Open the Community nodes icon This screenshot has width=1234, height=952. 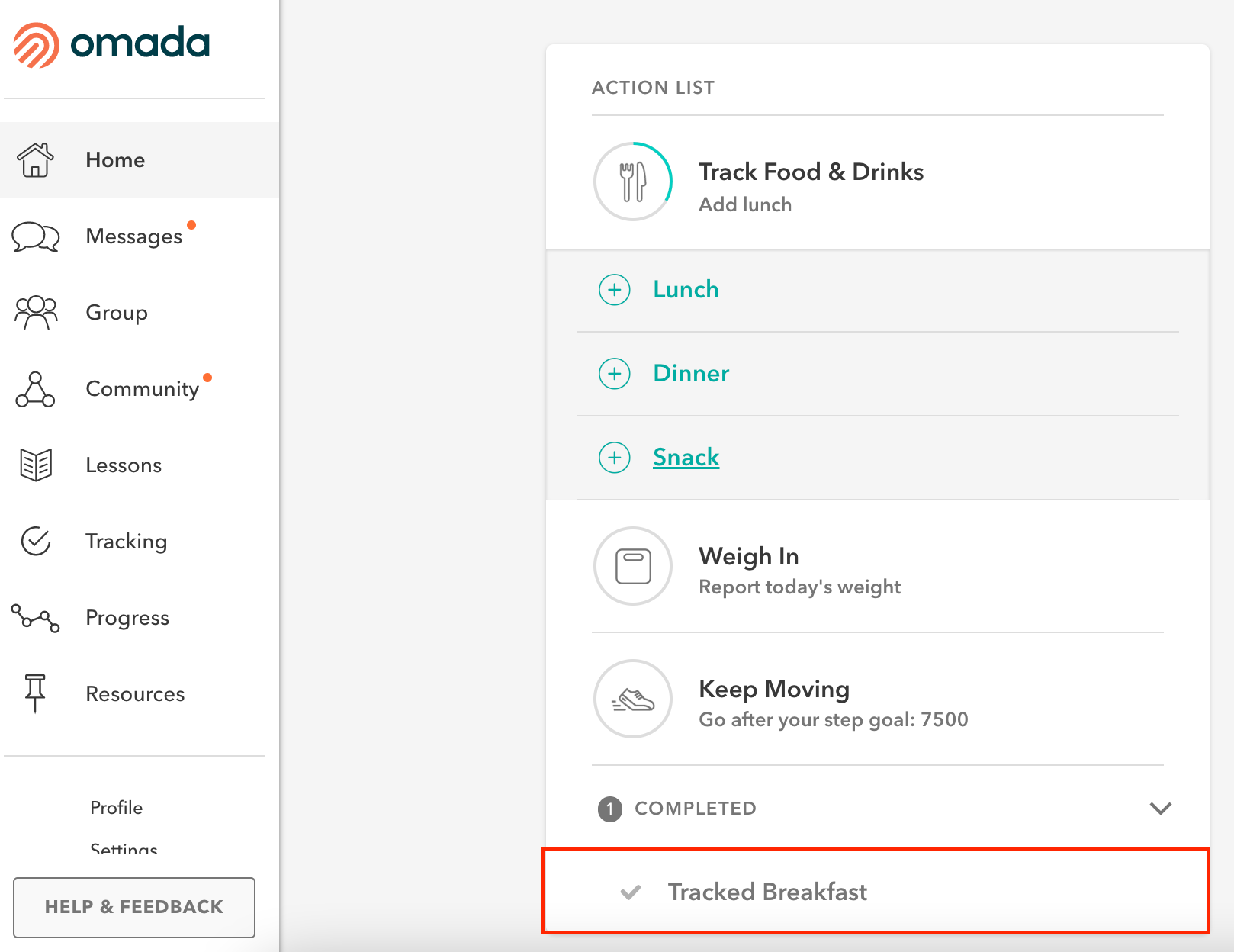(x=35, y=389)
